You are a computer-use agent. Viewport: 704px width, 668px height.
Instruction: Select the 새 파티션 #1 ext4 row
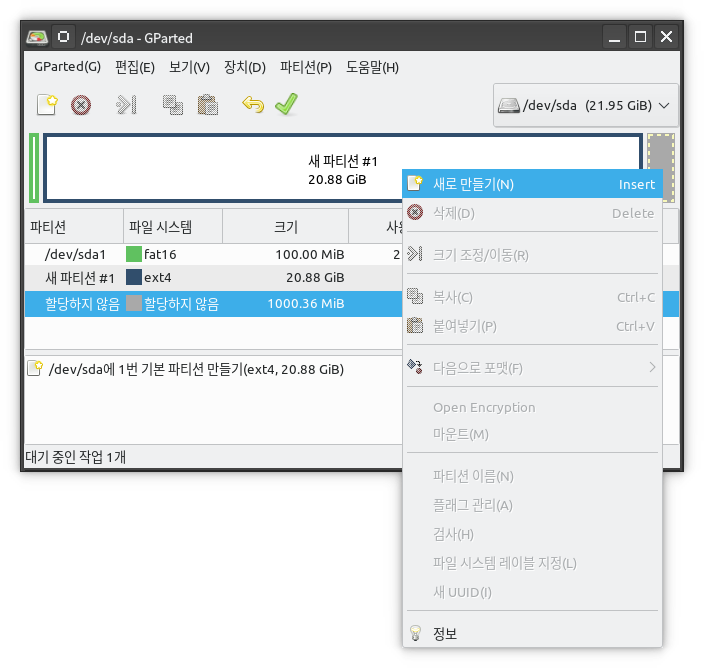click(x=213, y=277)
